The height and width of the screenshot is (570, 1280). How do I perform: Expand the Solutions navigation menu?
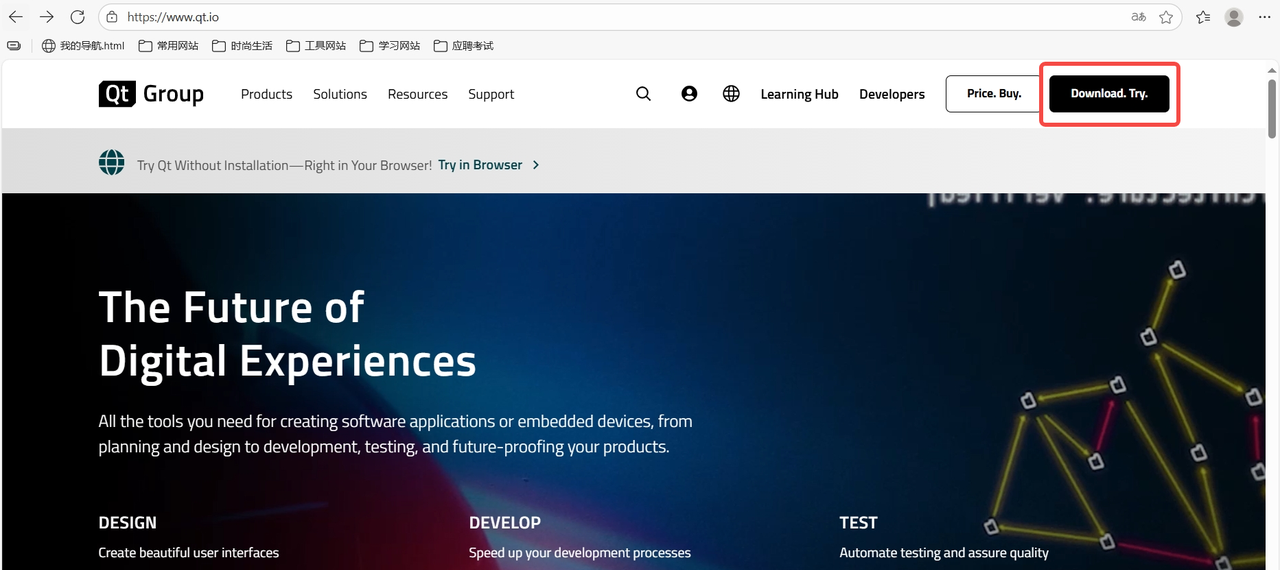coord(340,94)
